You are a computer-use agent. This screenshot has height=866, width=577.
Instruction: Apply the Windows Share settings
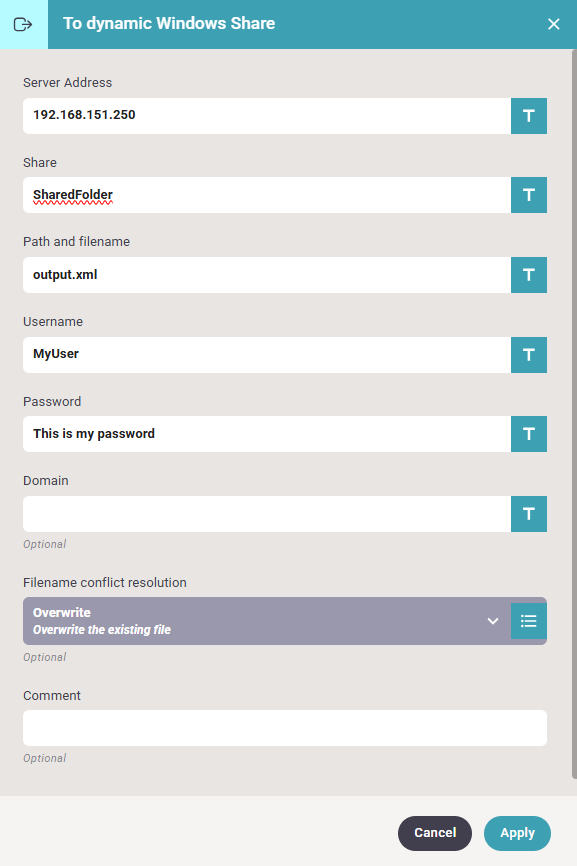pyautogui.click(x=517, y=833)
